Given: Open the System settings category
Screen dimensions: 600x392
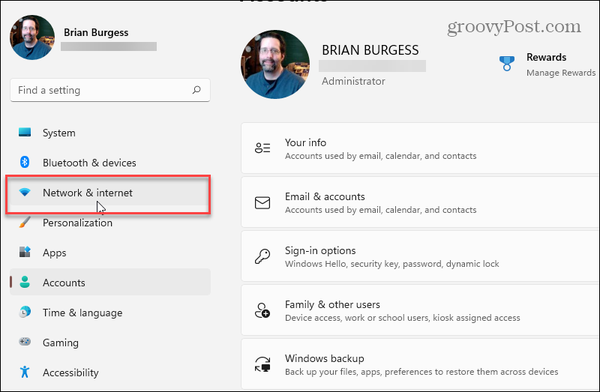Looking at the screenshot, I should click(x=110, y=133).
